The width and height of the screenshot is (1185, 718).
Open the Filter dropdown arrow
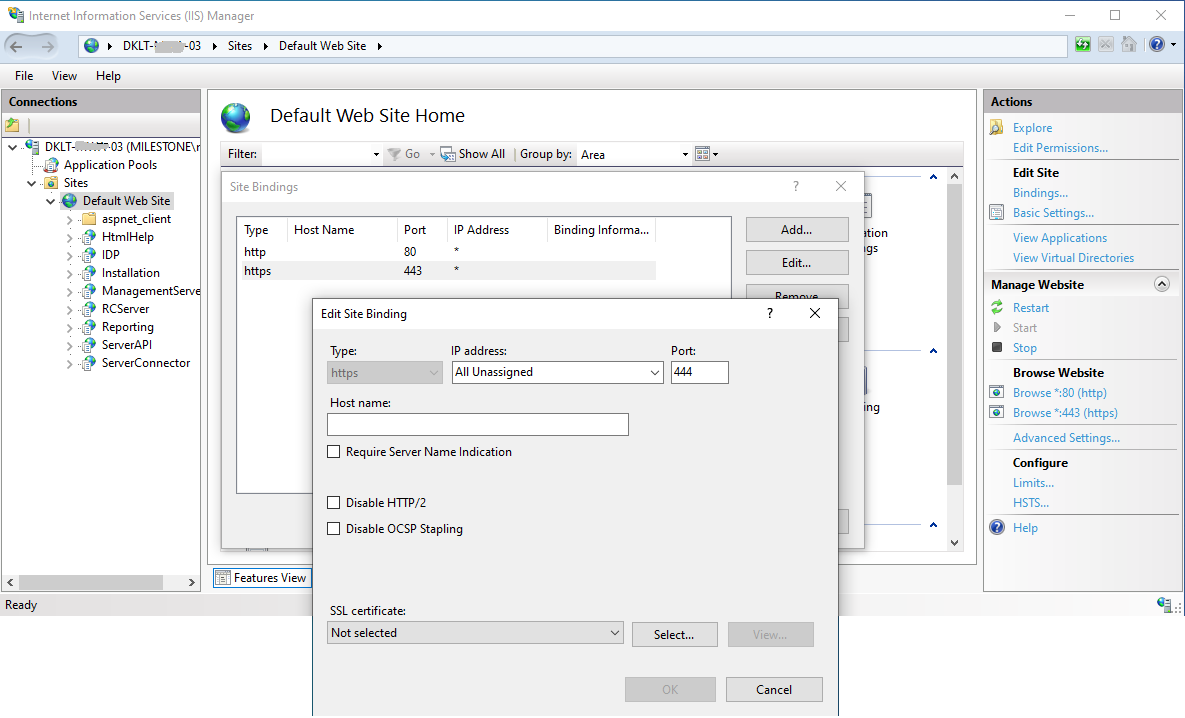tap(376, 154)
